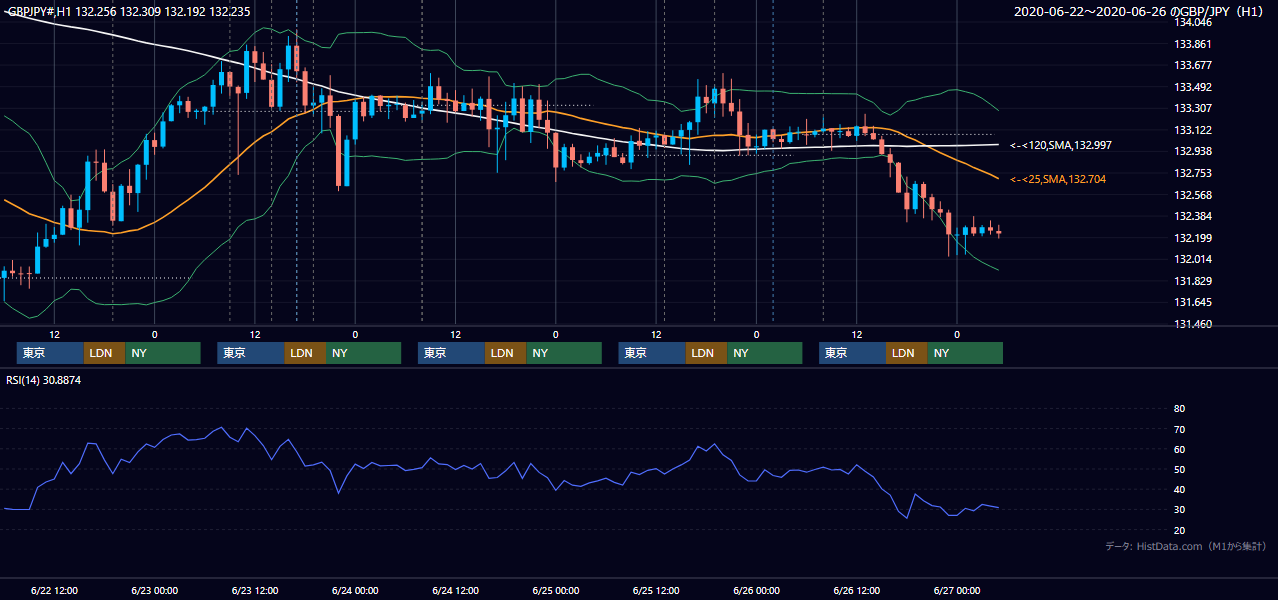Click price axis value 131.460
This screenshot has height=600, width=1278.
point(1193,324)
